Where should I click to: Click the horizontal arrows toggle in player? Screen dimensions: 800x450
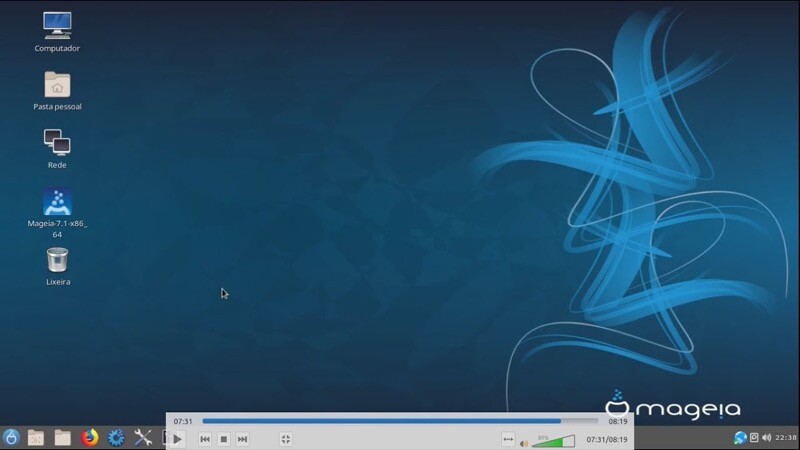[x=508, y=439]
